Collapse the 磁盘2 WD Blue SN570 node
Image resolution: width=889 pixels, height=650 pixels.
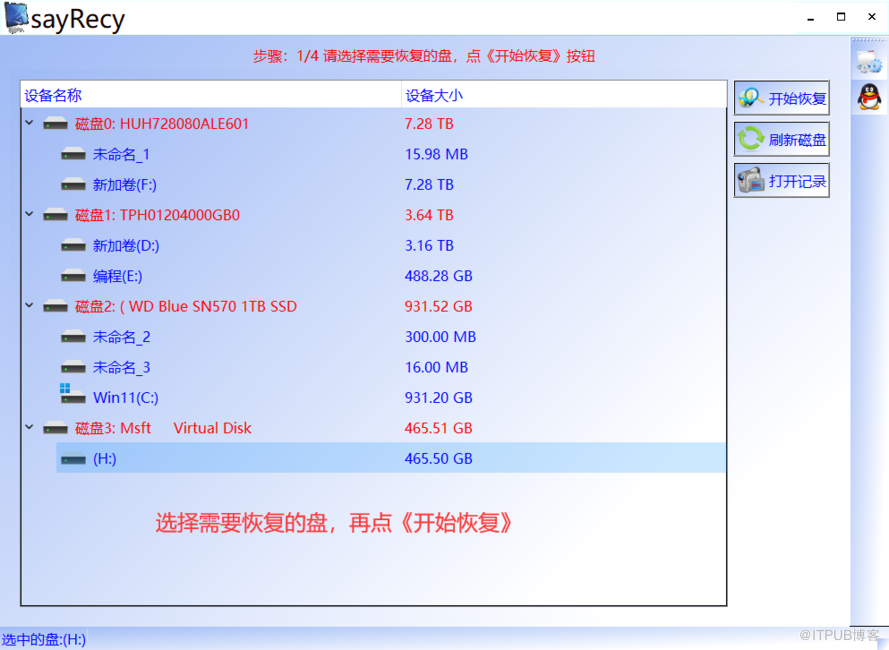point(29,305)
